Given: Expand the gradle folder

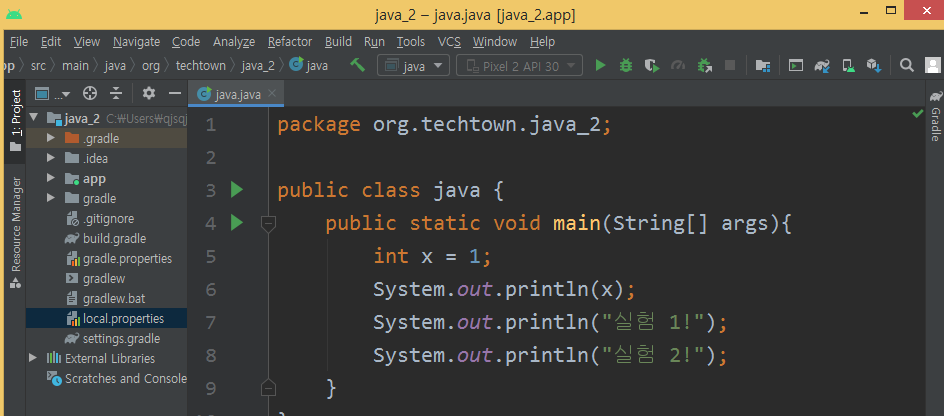Looking at the screenshot, I should click(x=52, y=198).
